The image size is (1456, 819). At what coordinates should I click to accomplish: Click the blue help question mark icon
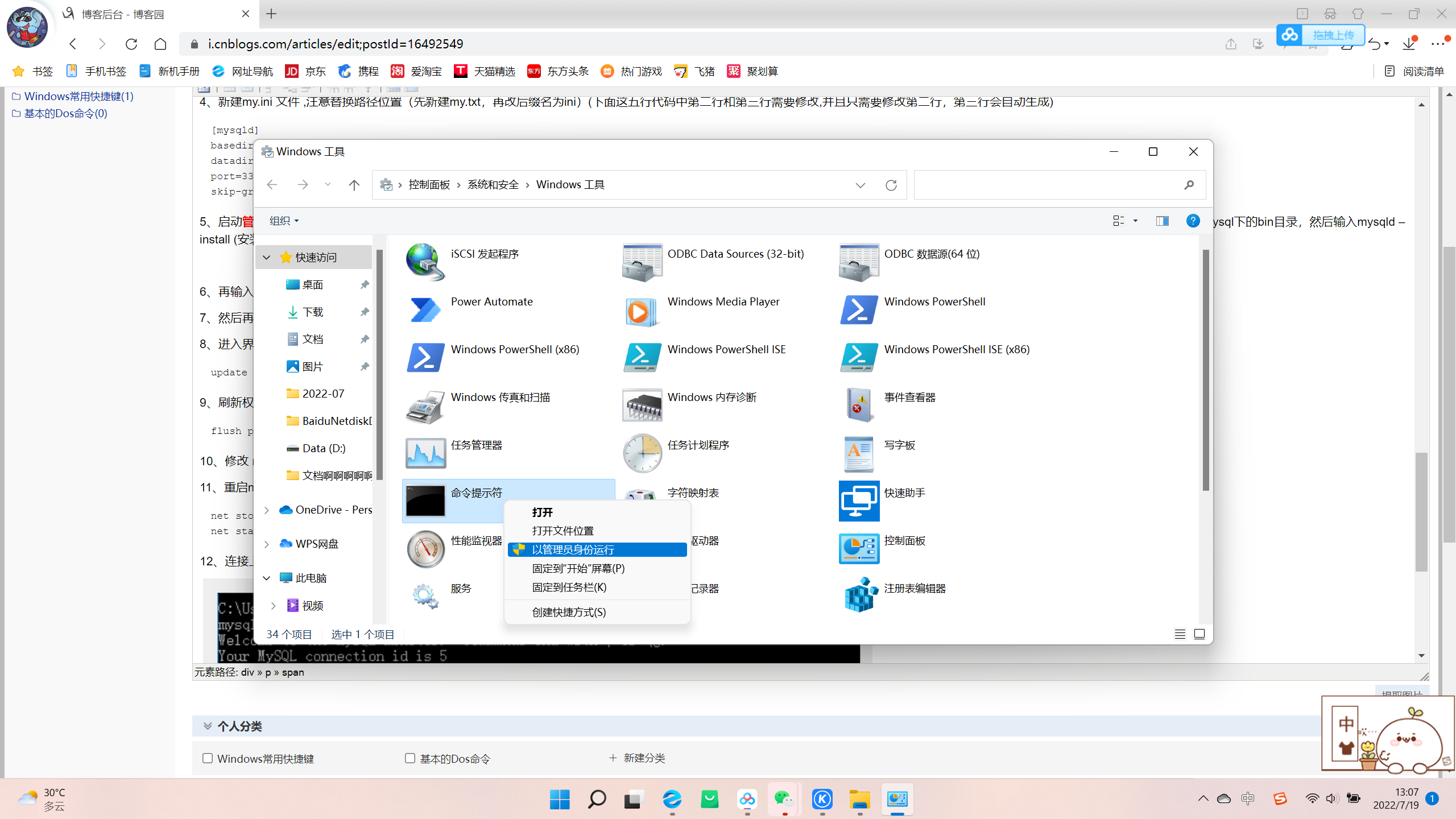1193,221
